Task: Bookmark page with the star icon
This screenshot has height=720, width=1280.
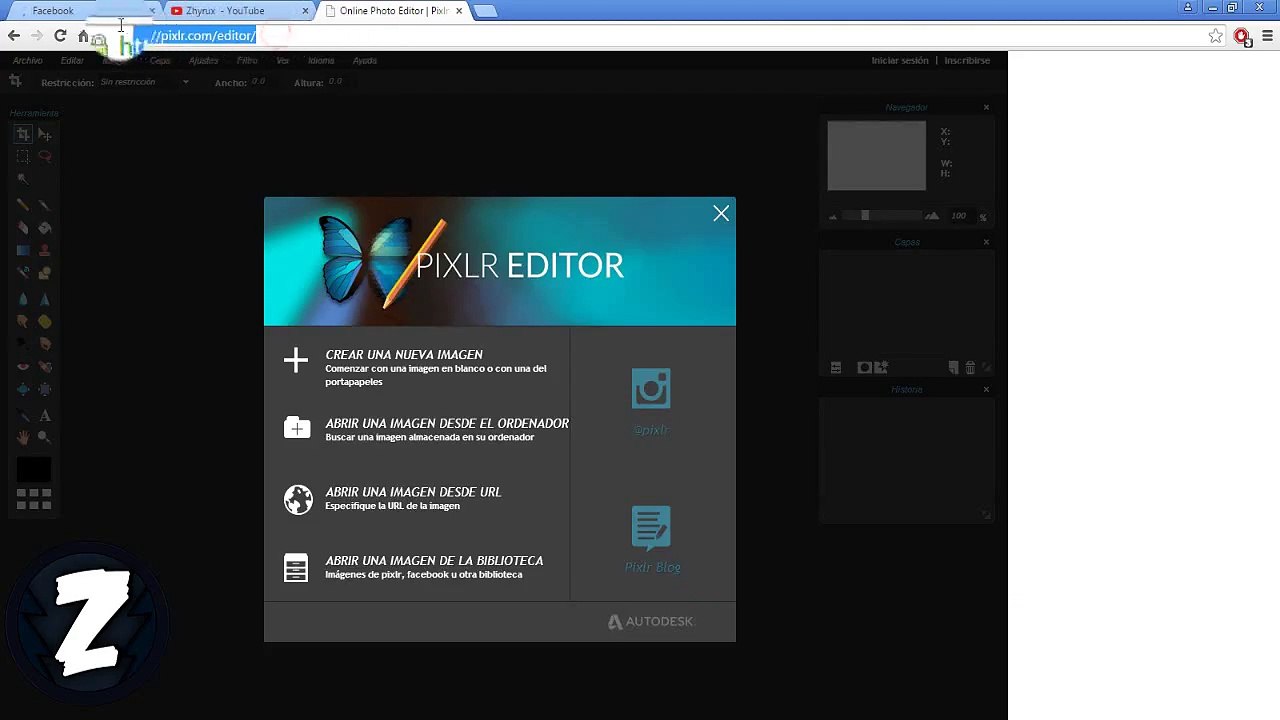Action: tap(1215, 36)
